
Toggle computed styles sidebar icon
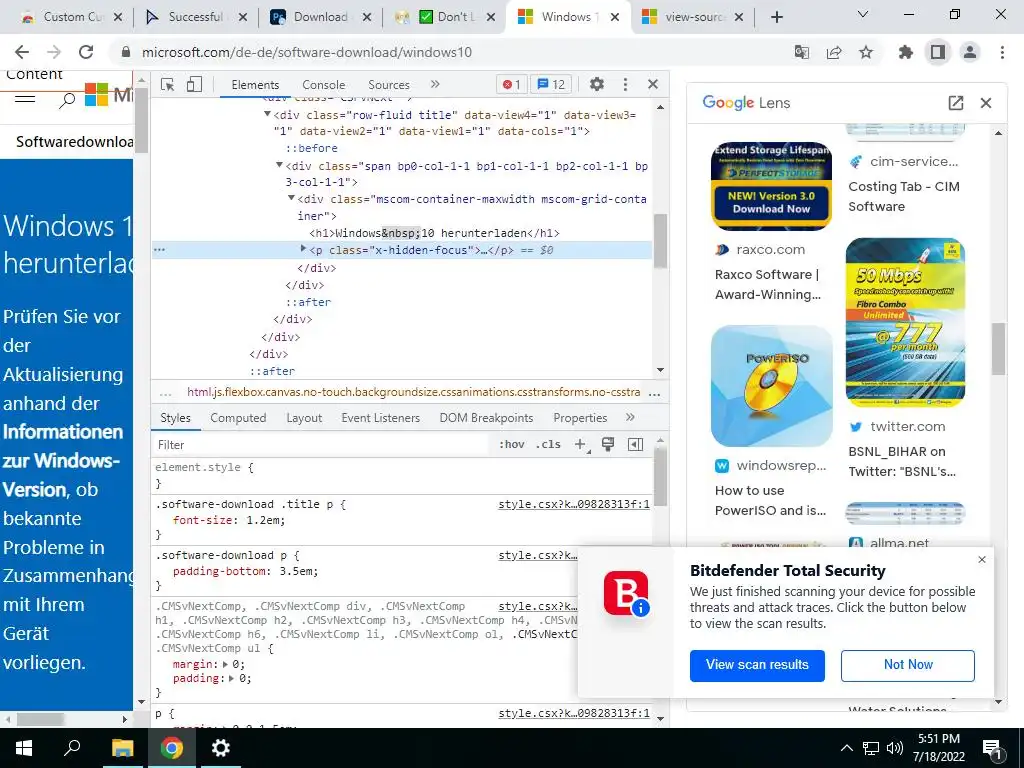(x=635, y=444)
